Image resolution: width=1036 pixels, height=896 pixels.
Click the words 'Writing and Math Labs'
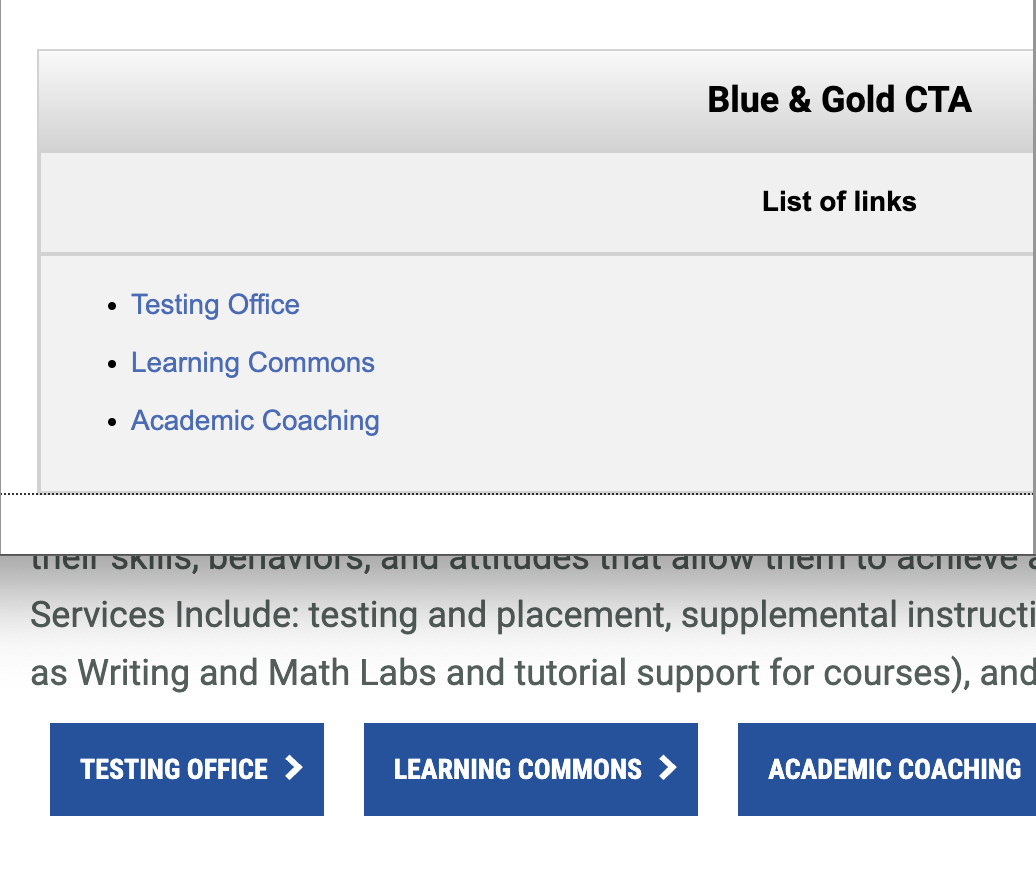tap(257, 672)
